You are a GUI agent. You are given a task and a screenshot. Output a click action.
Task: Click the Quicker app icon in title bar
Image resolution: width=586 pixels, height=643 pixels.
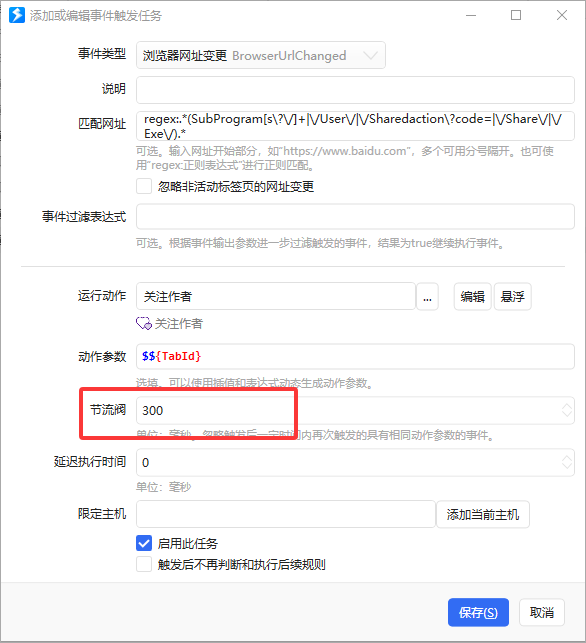[17, 16]
